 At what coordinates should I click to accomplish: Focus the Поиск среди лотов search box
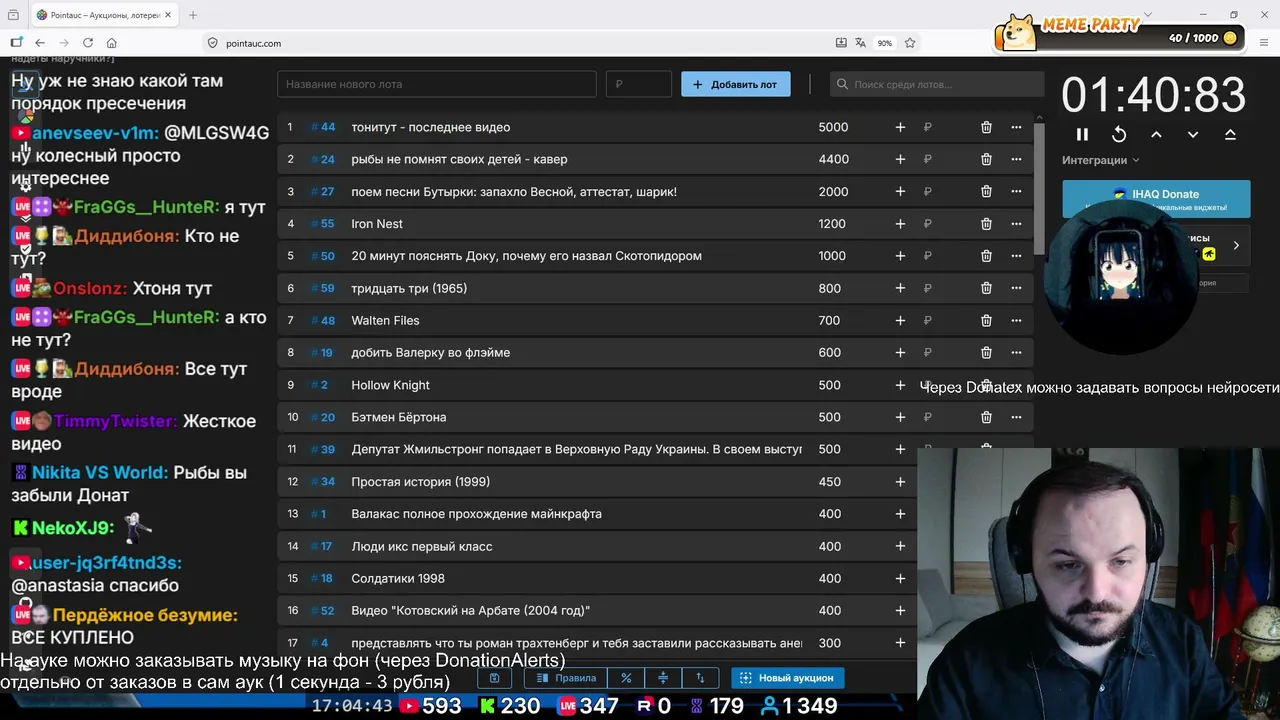[x=937, y=84]
